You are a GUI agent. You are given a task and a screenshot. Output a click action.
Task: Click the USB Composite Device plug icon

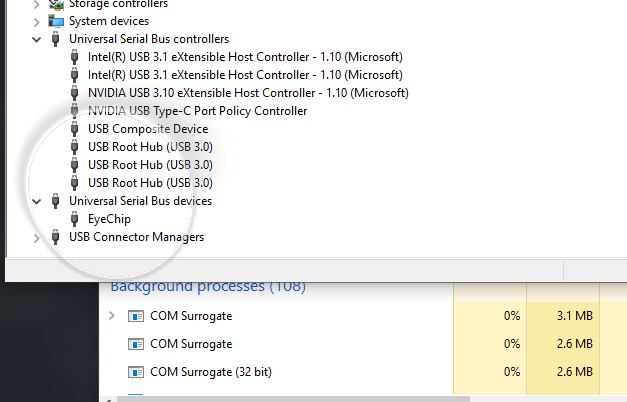pos(75,129)
